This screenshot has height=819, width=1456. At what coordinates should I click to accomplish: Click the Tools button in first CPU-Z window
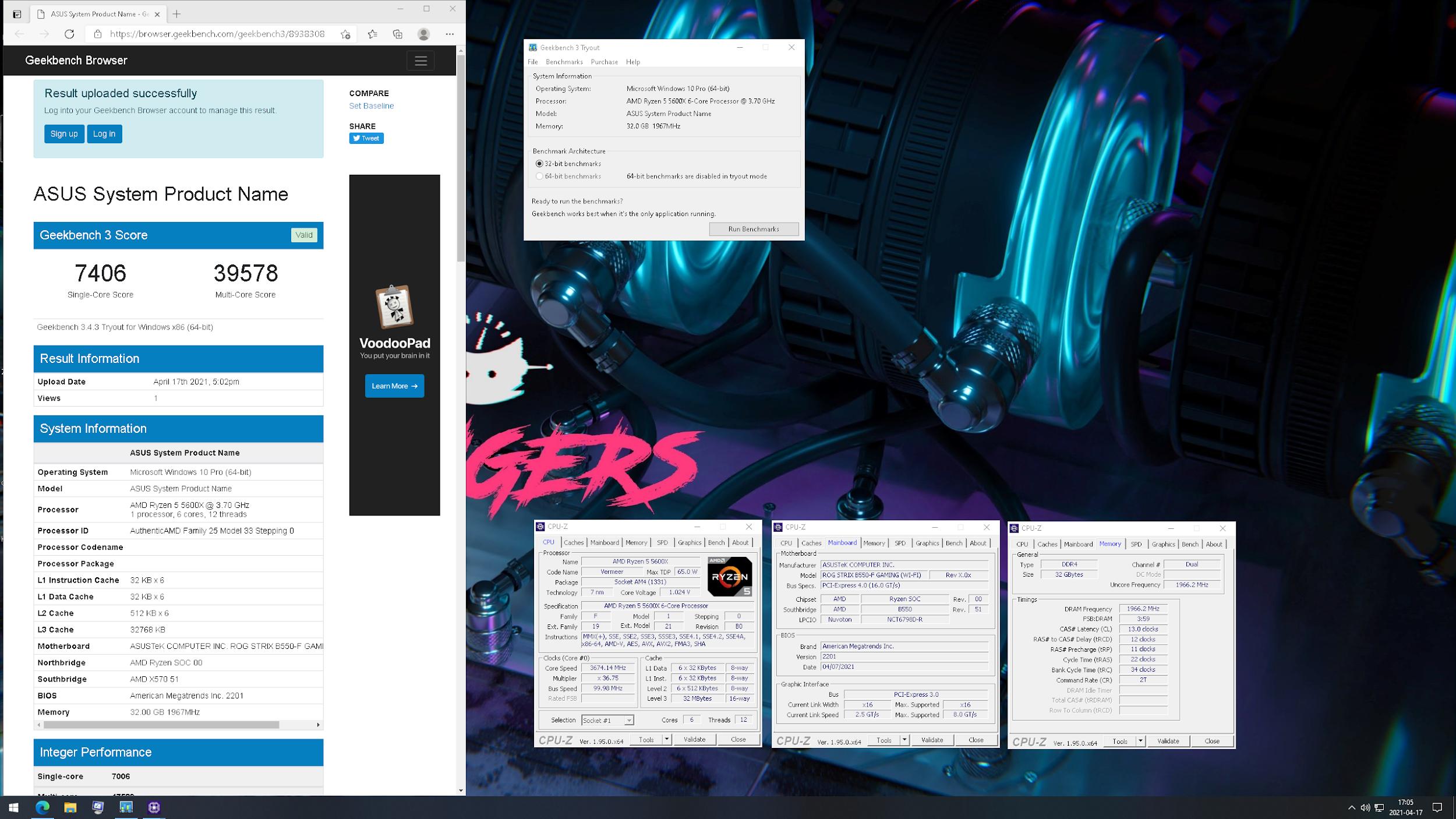click(646, 739)
